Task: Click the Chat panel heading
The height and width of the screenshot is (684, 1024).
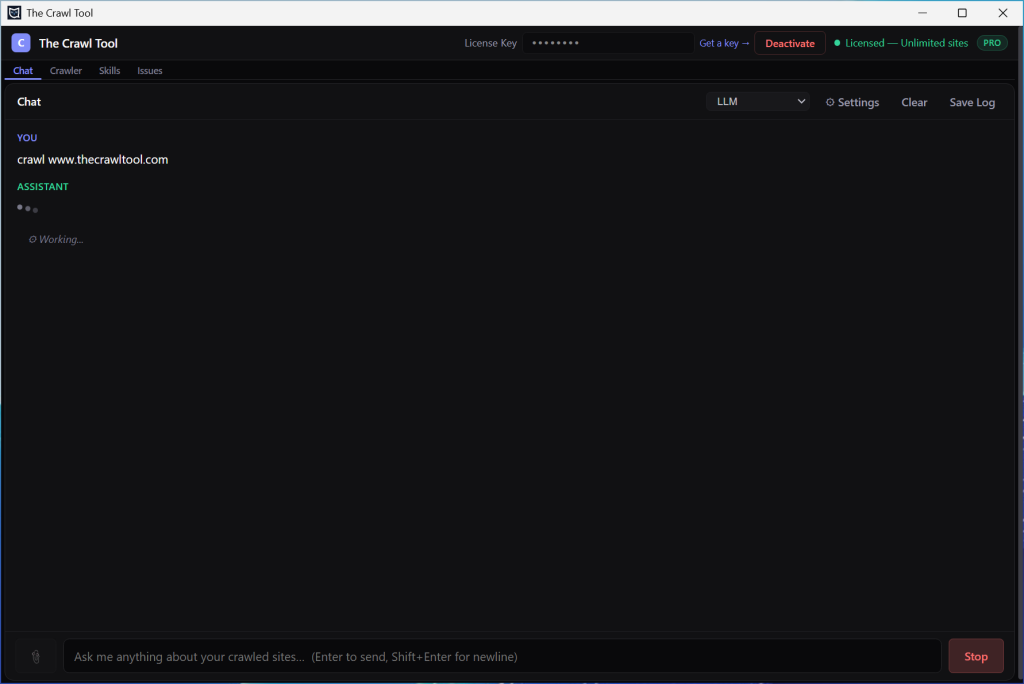Action: 29,102
